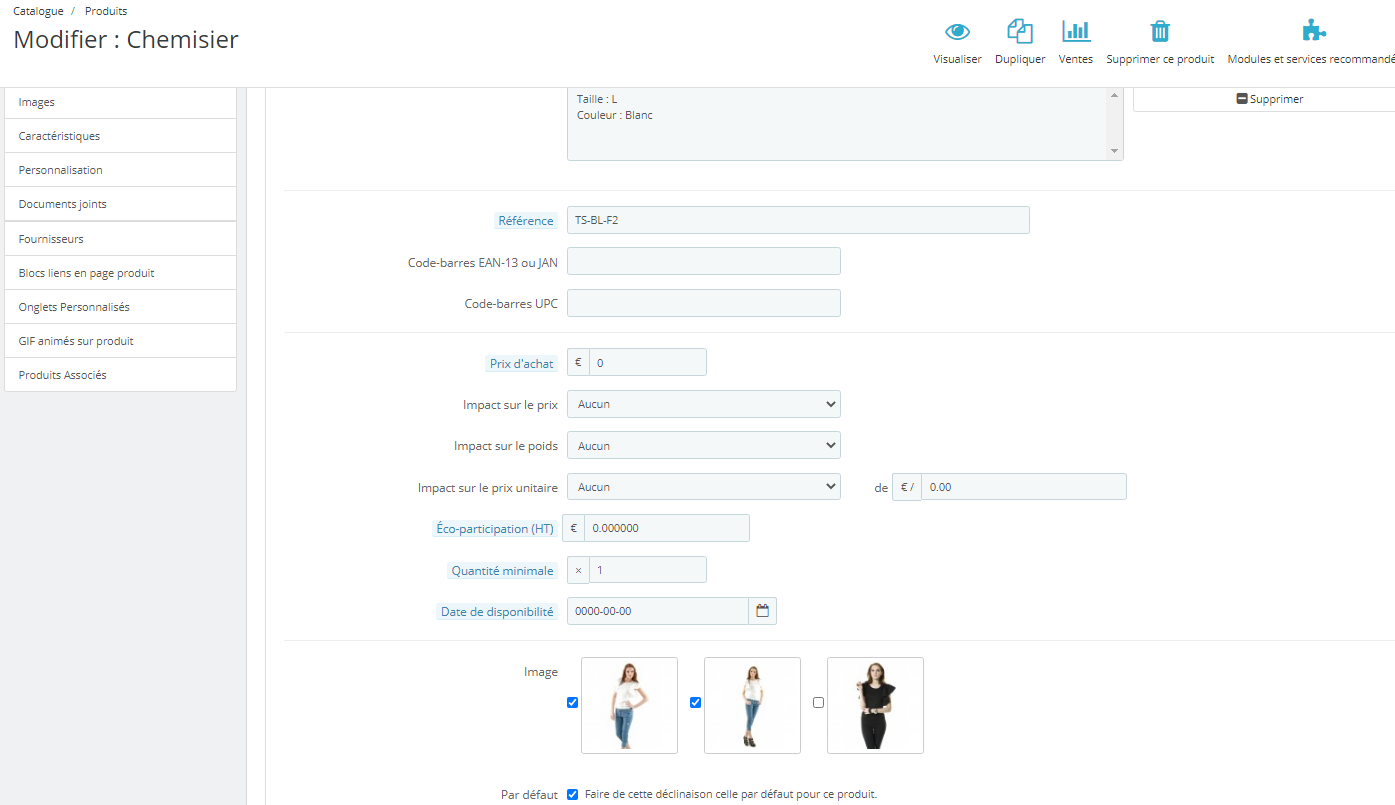Open the Ventes bar-chart icon
The width and height of the screenshot is (1395, 805).
(x=1076, y=31)
